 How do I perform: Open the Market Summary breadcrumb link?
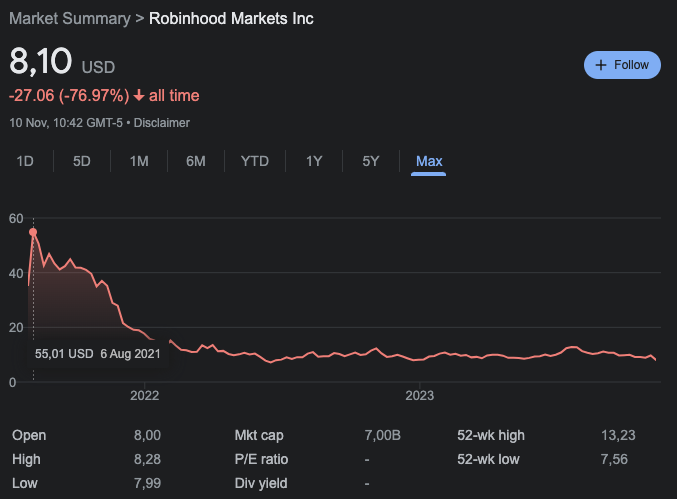71,19
